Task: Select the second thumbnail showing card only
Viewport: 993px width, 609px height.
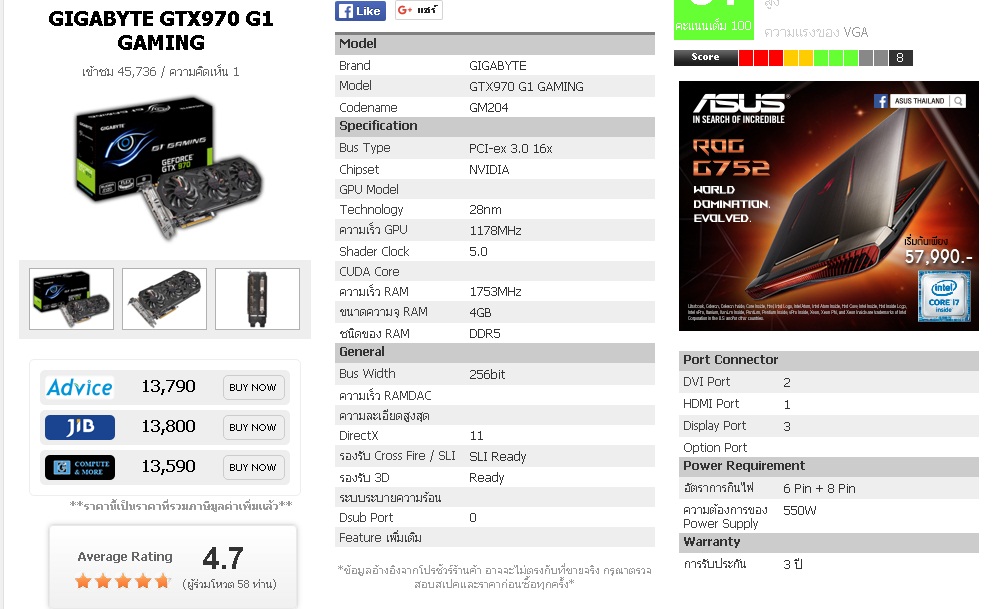Action: point(165,299)
